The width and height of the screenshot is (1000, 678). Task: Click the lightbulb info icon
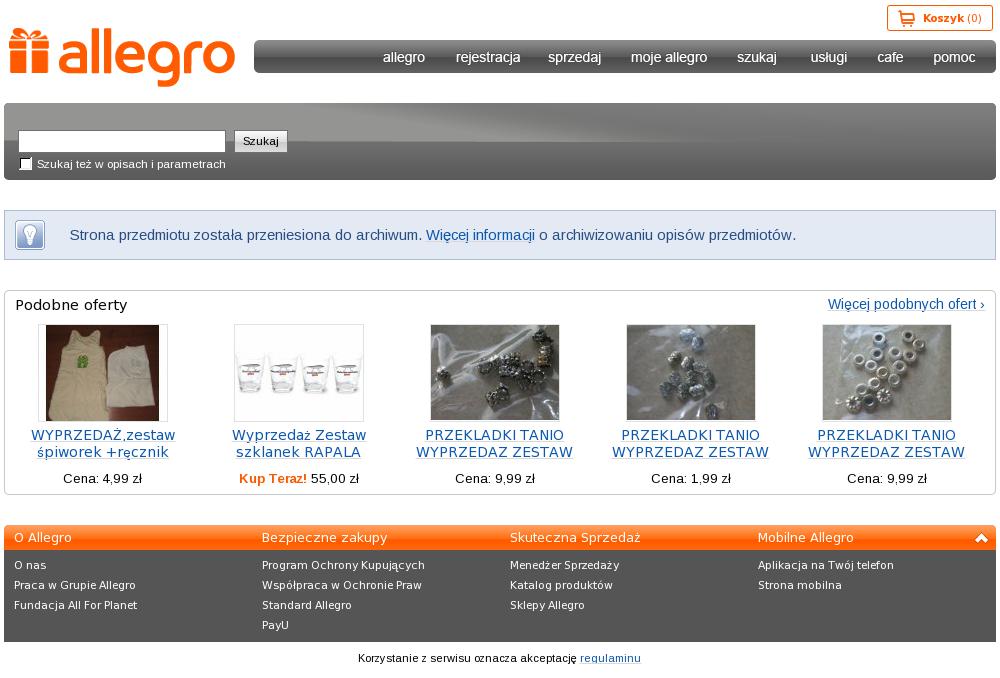(29, 235)
